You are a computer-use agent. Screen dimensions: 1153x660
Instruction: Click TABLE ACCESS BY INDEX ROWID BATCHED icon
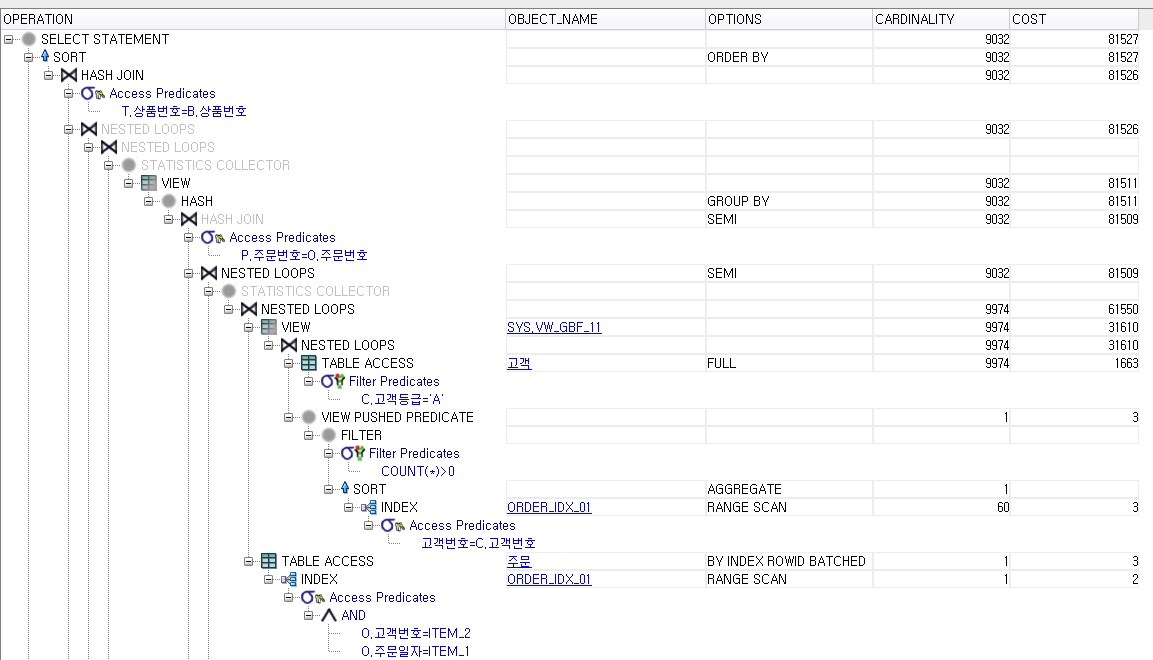269,561
